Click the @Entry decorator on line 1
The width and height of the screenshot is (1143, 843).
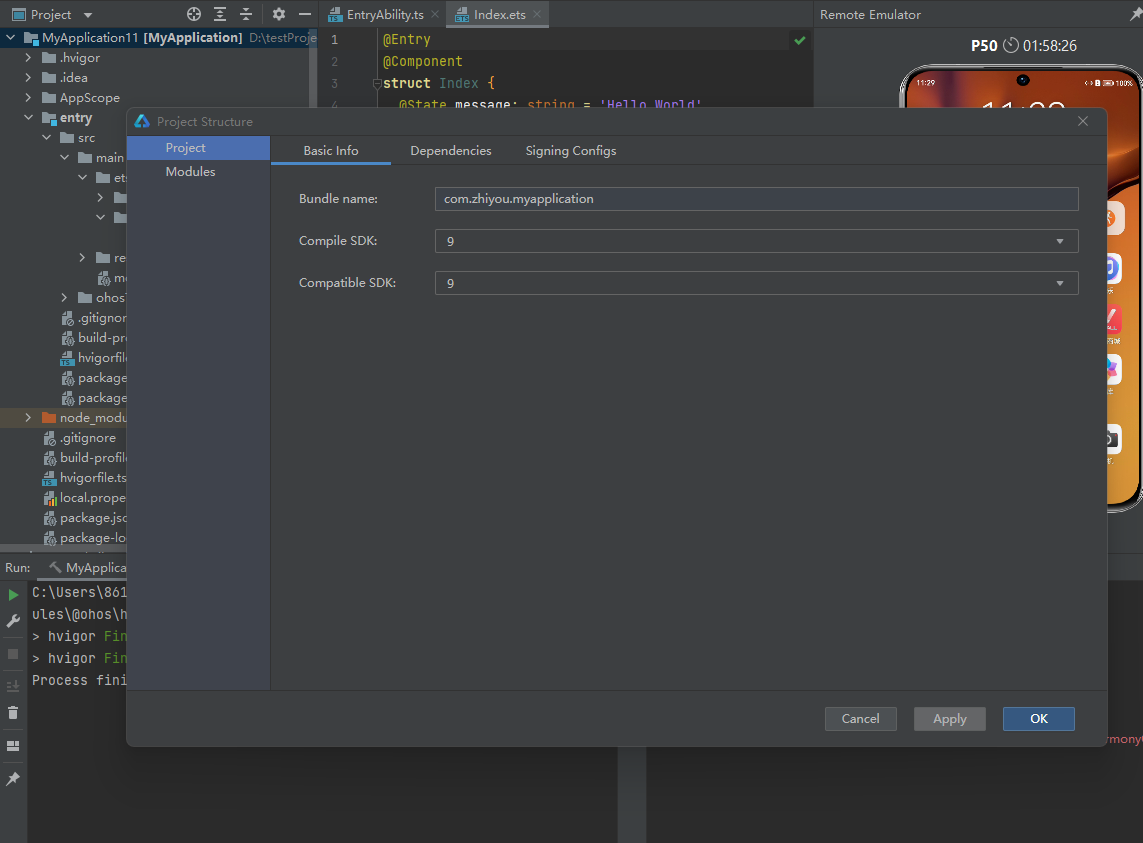[x=407, y=39]
